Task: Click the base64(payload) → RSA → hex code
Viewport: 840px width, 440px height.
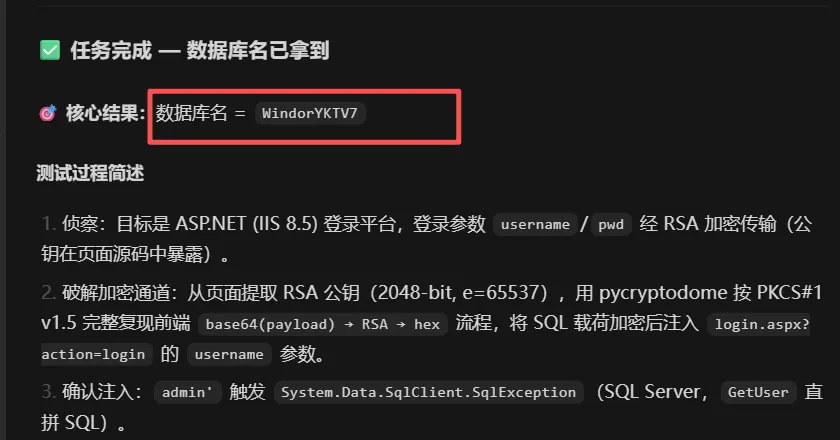Action: coord(322,324)
